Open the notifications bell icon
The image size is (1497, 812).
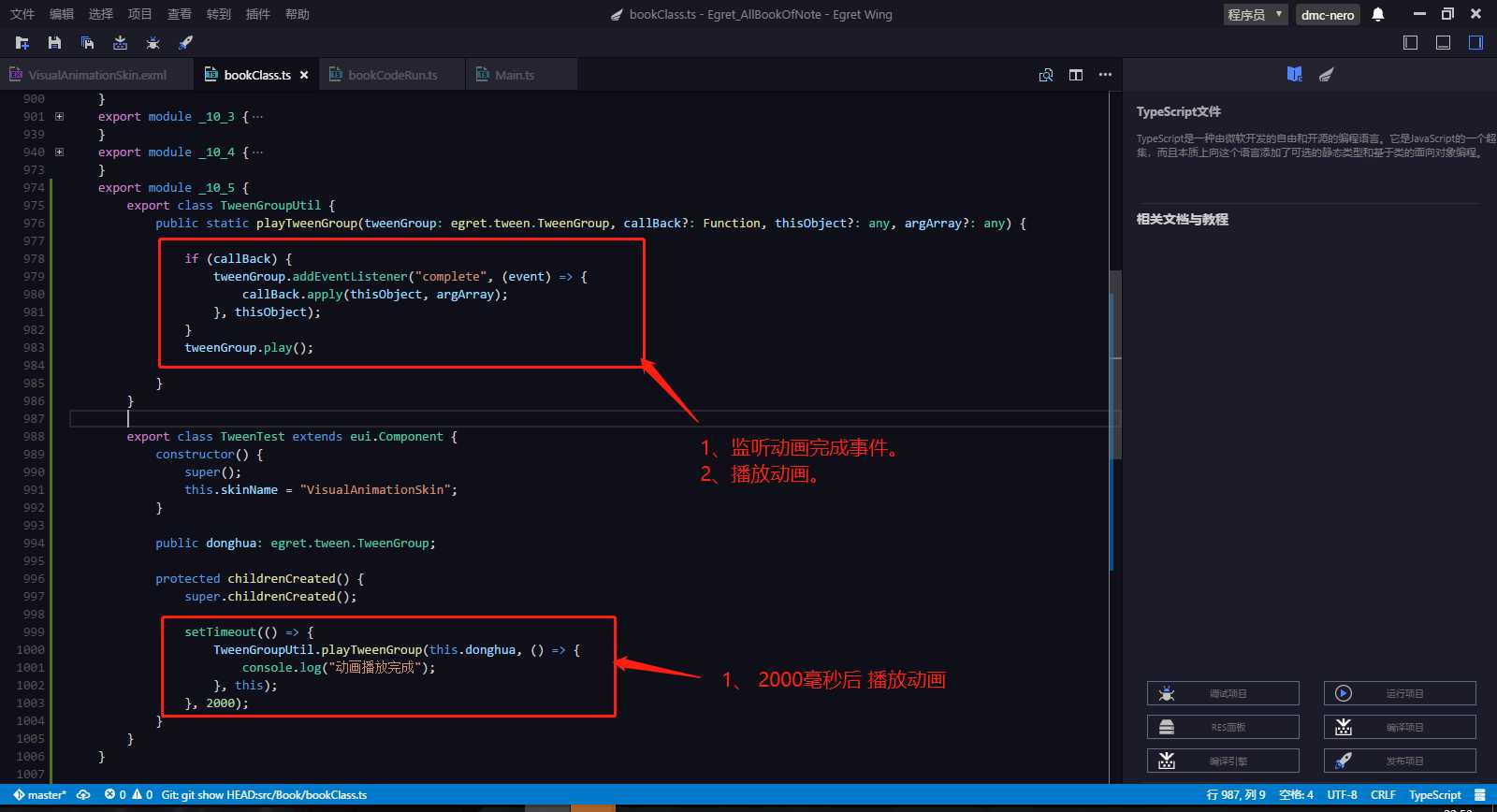(1378, 14)
